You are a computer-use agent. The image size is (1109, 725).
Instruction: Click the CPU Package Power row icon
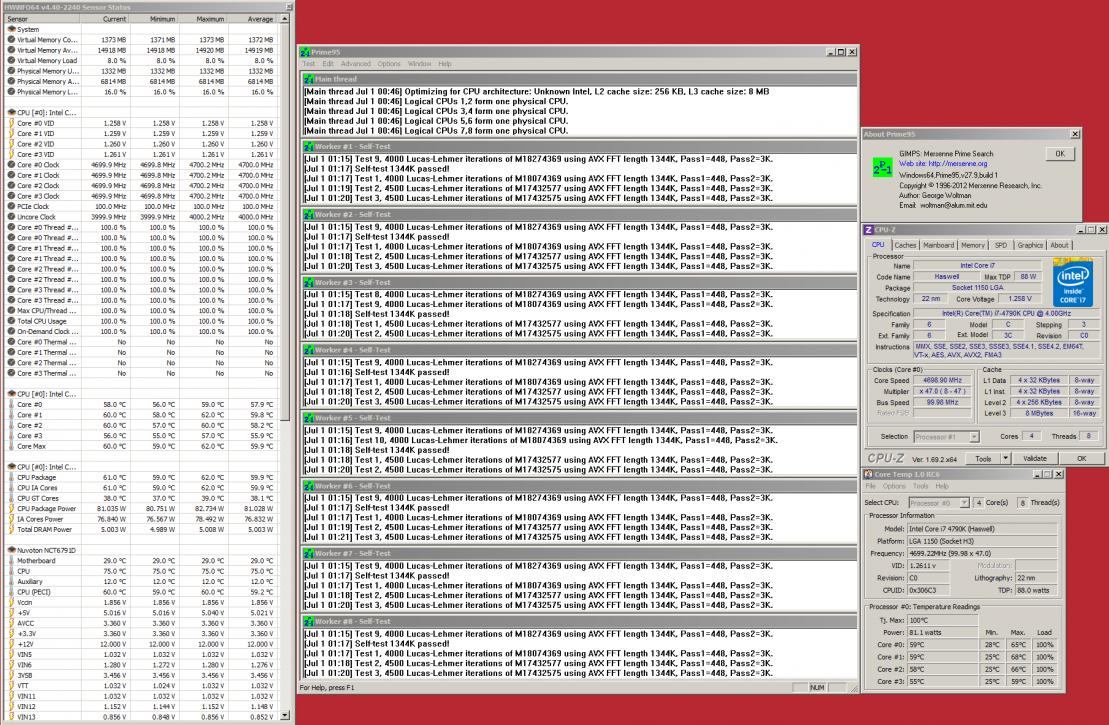(x=11, y=509)
